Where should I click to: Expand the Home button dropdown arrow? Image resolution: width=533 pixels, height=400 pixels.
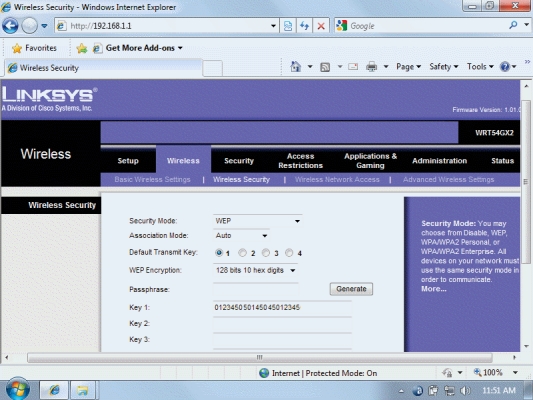(x=310, y=67)
